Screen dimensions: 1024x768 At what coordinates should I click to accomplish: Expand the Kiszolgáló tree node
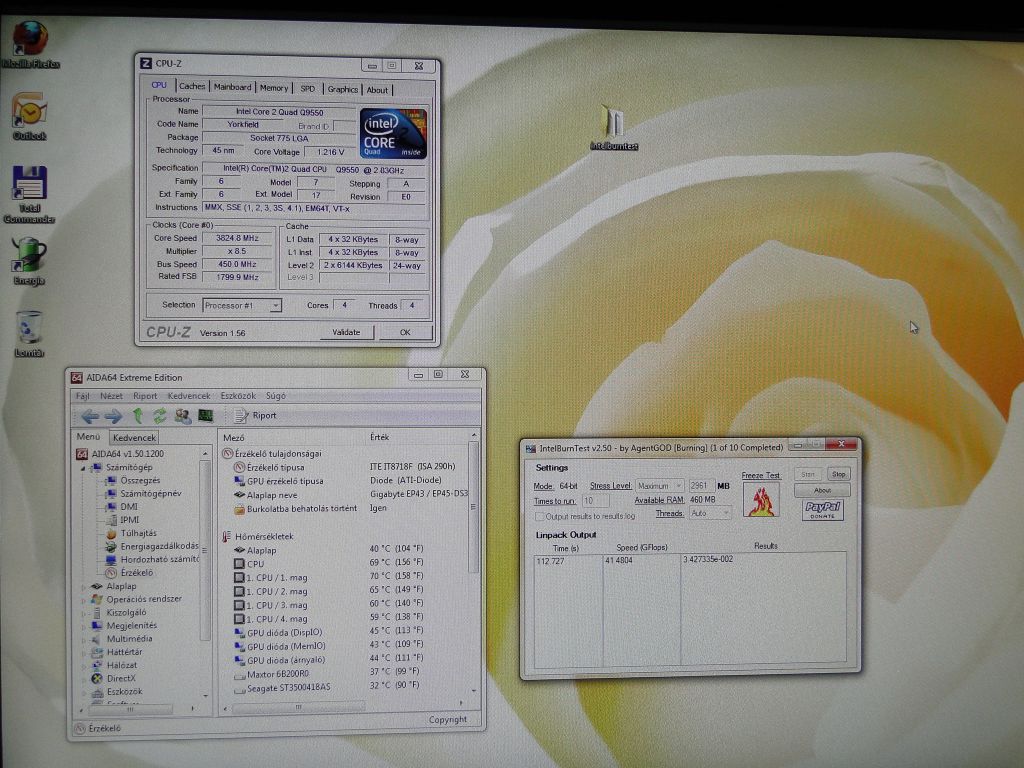[83, 613]
